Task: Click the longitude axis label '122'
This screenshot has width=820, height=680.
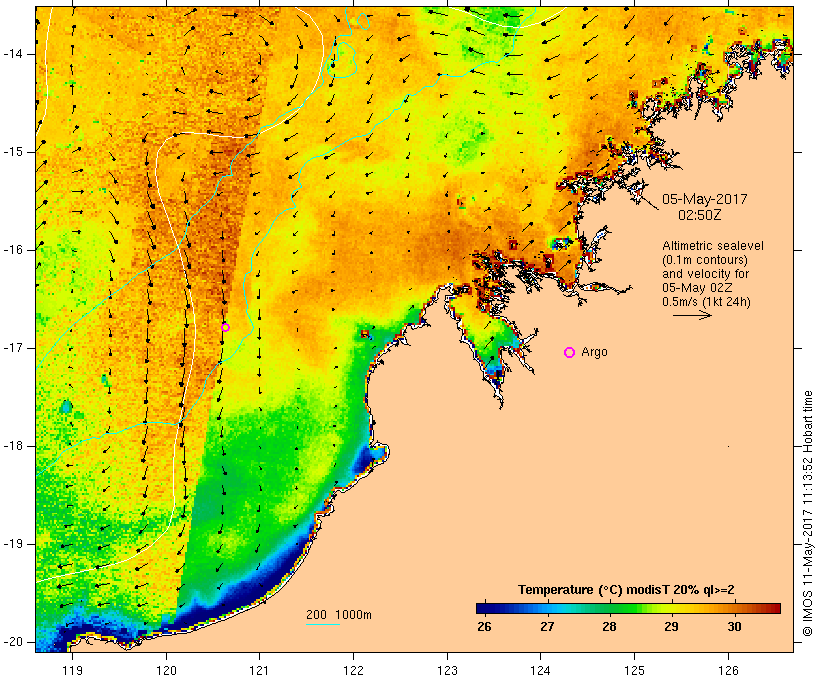Action: [353, 670]
